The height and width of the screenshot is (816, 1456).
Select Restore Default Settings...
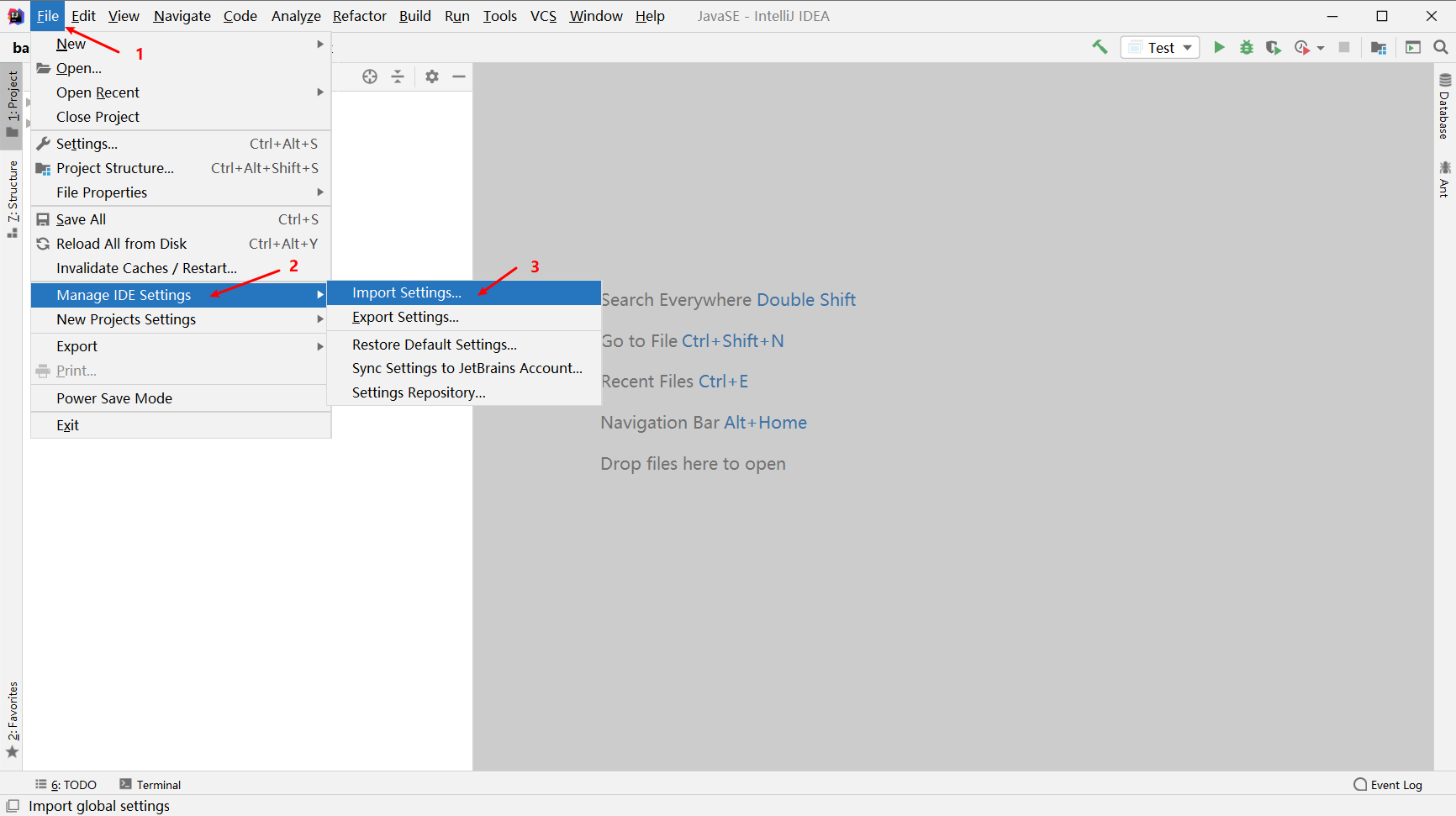pos(464,345)
